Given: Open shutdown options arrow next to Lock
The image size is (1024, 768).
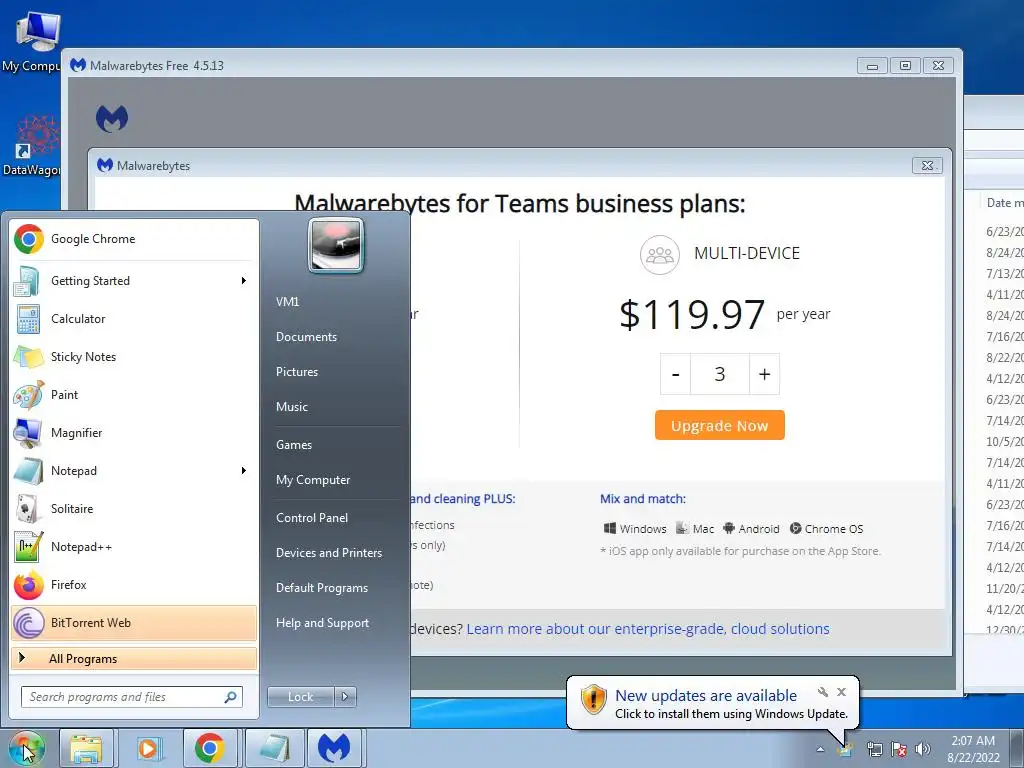Looking at the screenshot, I should (345, 697).
